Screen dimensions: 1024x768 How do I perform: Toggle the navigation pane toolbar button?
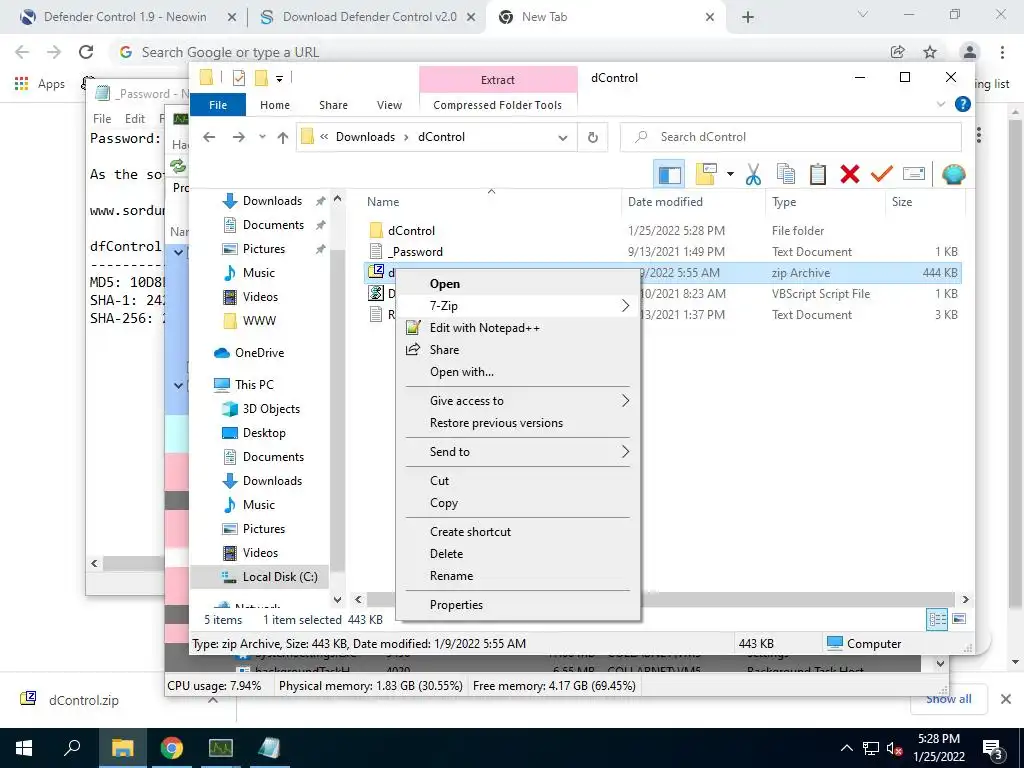669,174
